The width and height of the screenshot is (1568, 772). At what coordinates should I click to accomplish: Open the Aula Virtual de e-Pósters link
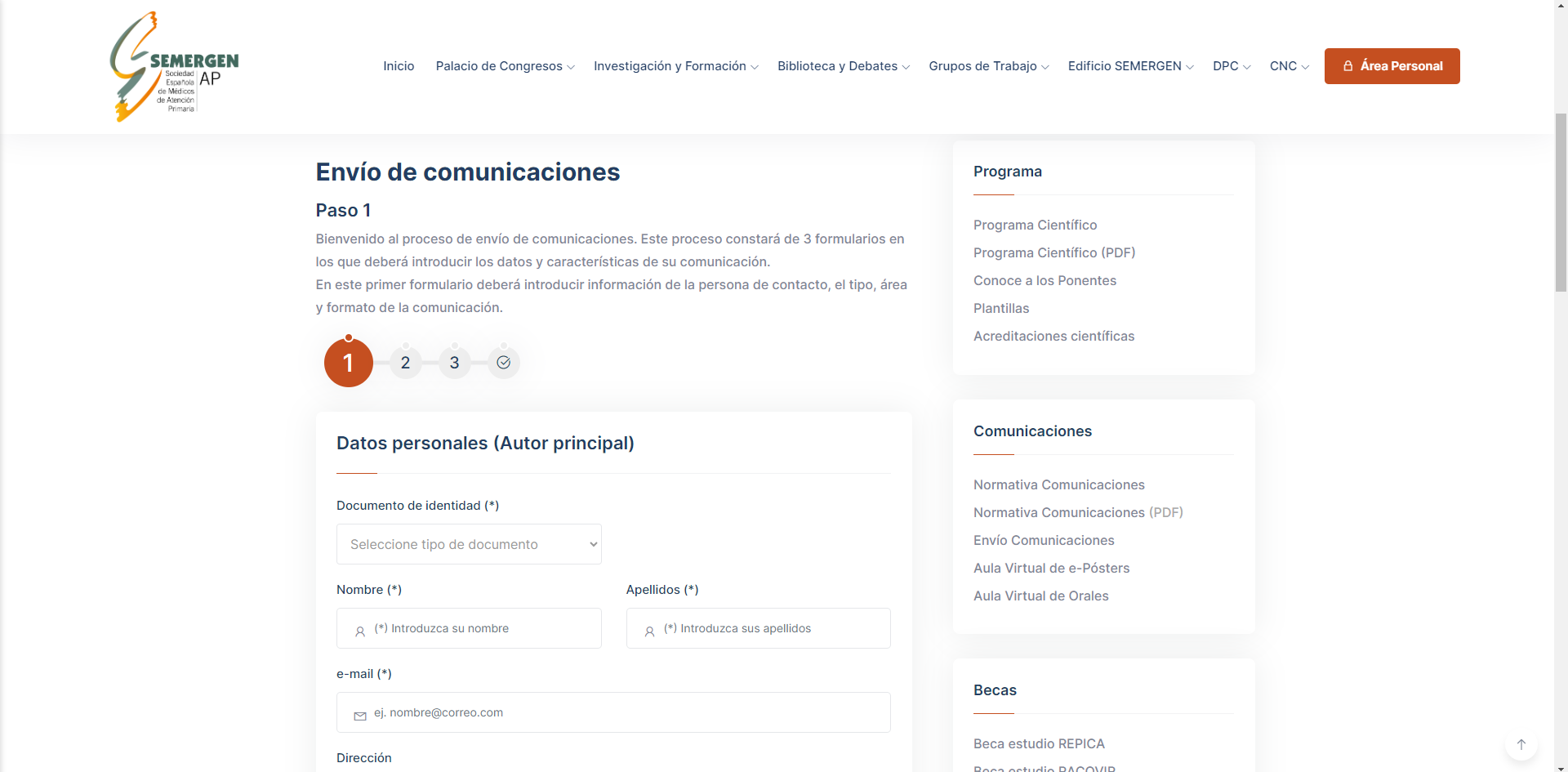click(x=1051, y=568)
